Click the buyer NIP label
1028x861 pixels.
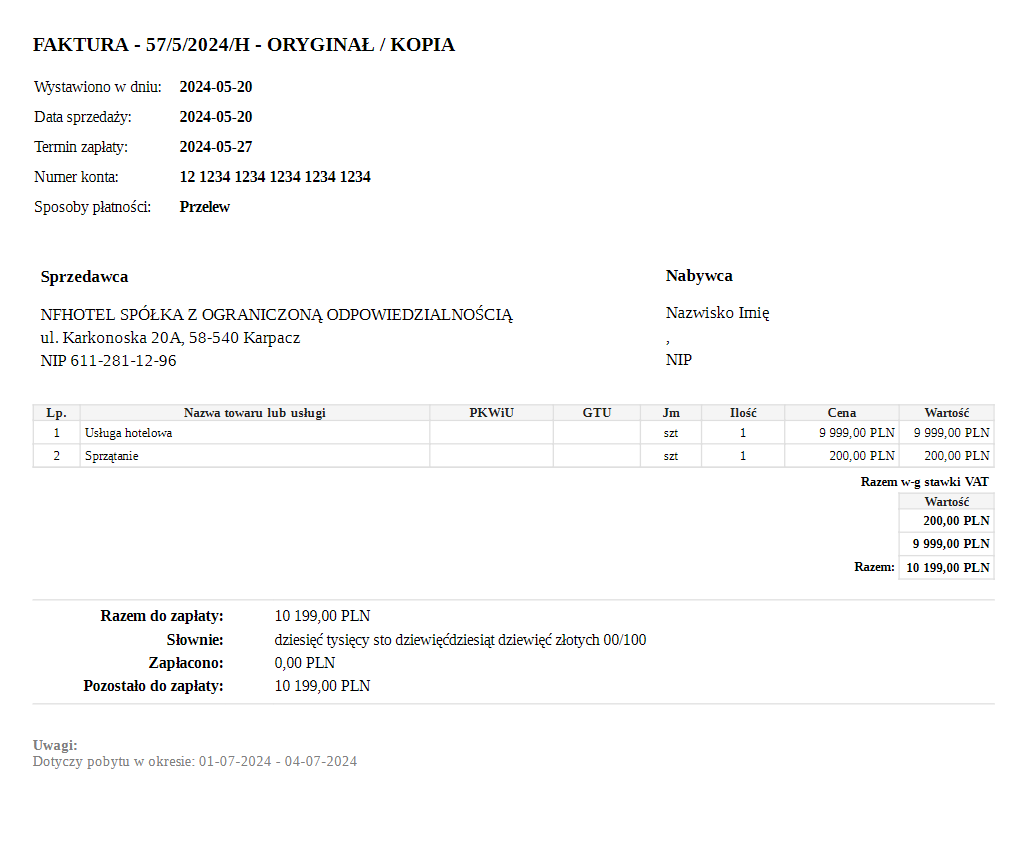point(679,359)
